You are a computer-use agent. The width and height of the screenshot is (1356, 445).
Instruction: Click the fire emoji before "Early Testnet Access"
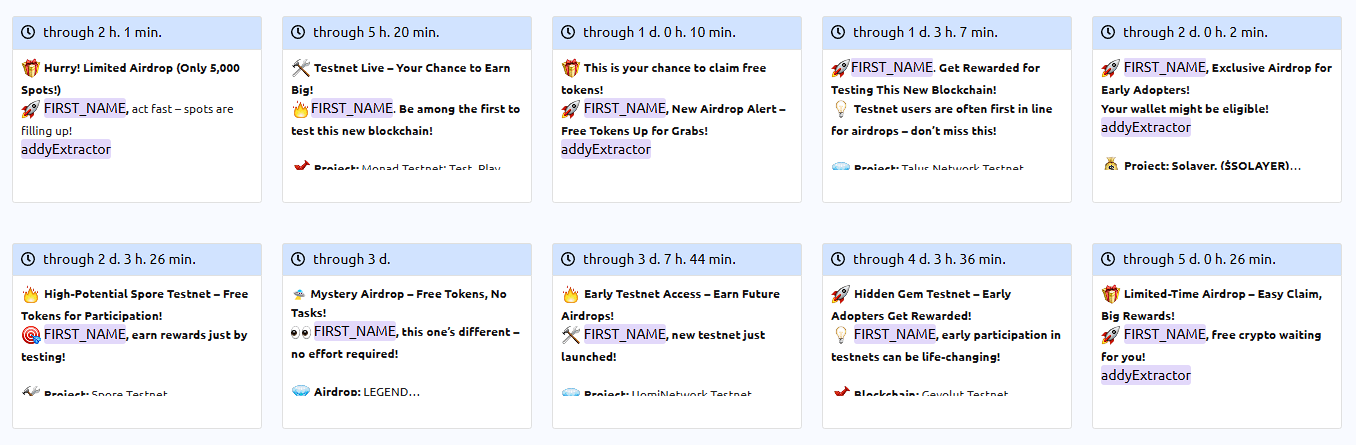(x=570, y=294)
